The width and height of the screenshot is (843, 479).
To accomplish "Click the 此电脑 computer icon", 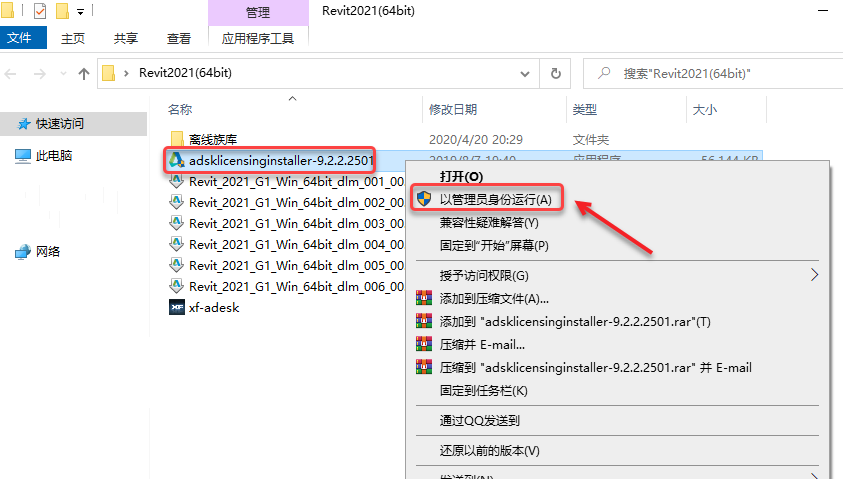I will (x=23, y=156).
